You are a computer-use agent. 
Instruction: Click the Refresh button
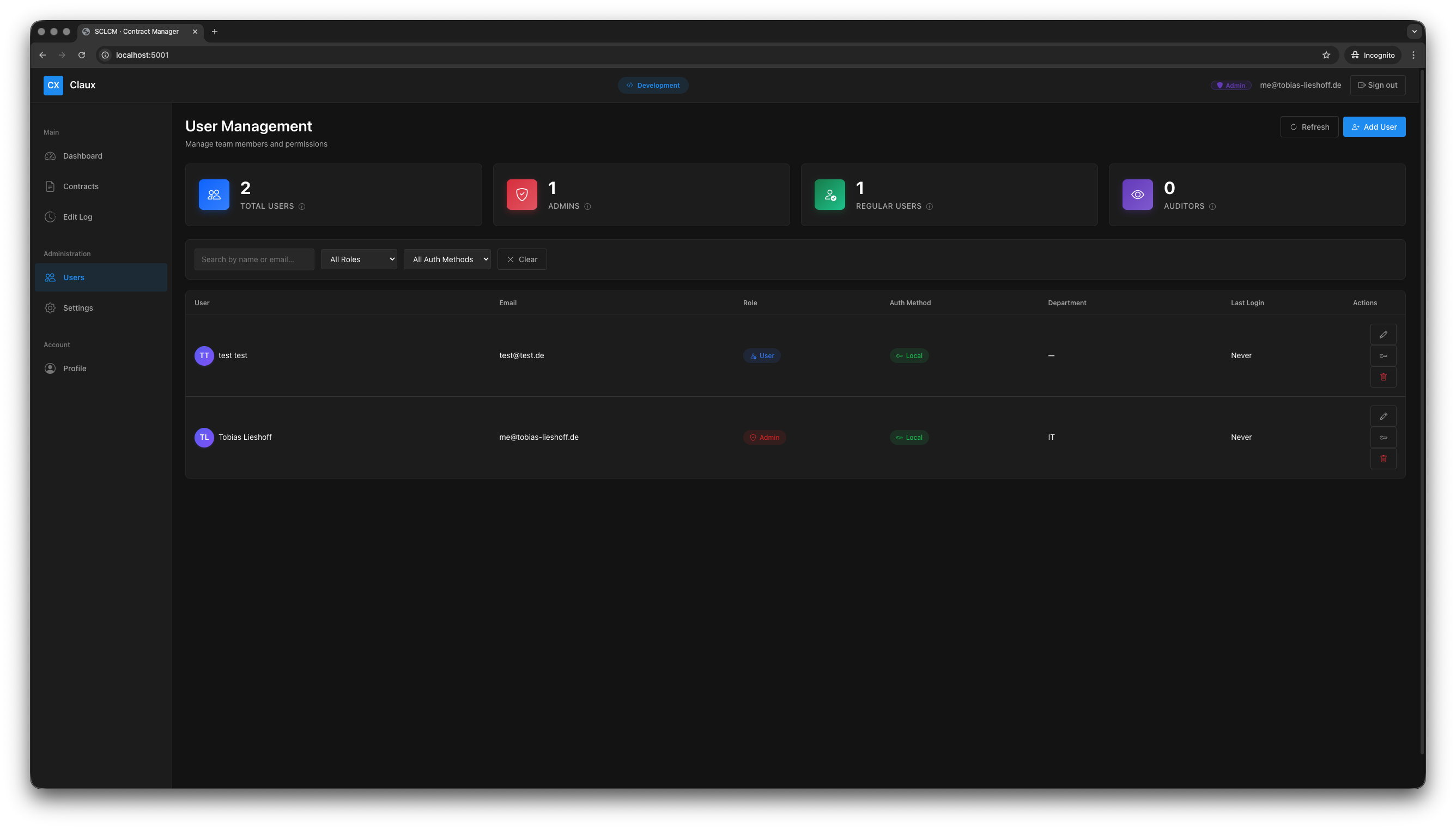tap(1309, 127)
